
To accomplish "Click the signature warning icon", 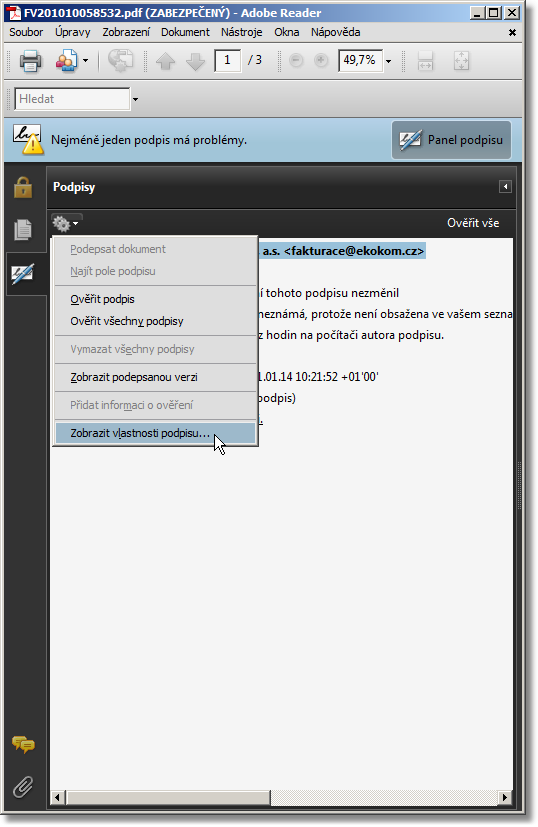I will tap(28, 140).
